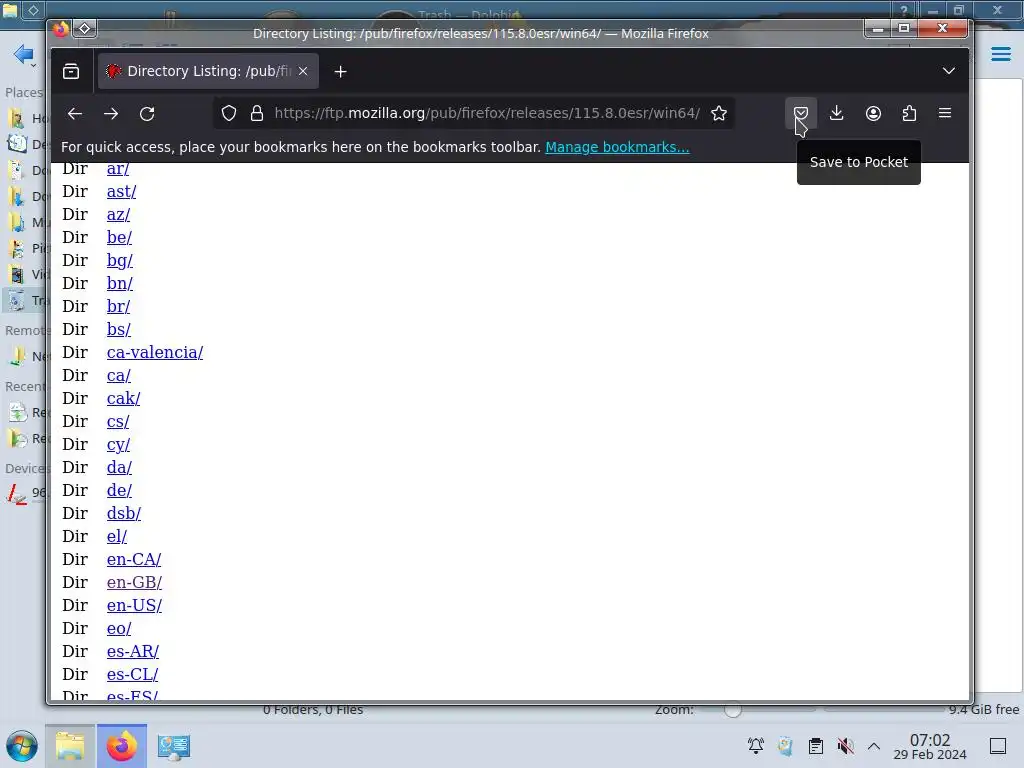Open the cy/ directory
The width and height of the screenshot is (1024, 768).
(118, 445)
